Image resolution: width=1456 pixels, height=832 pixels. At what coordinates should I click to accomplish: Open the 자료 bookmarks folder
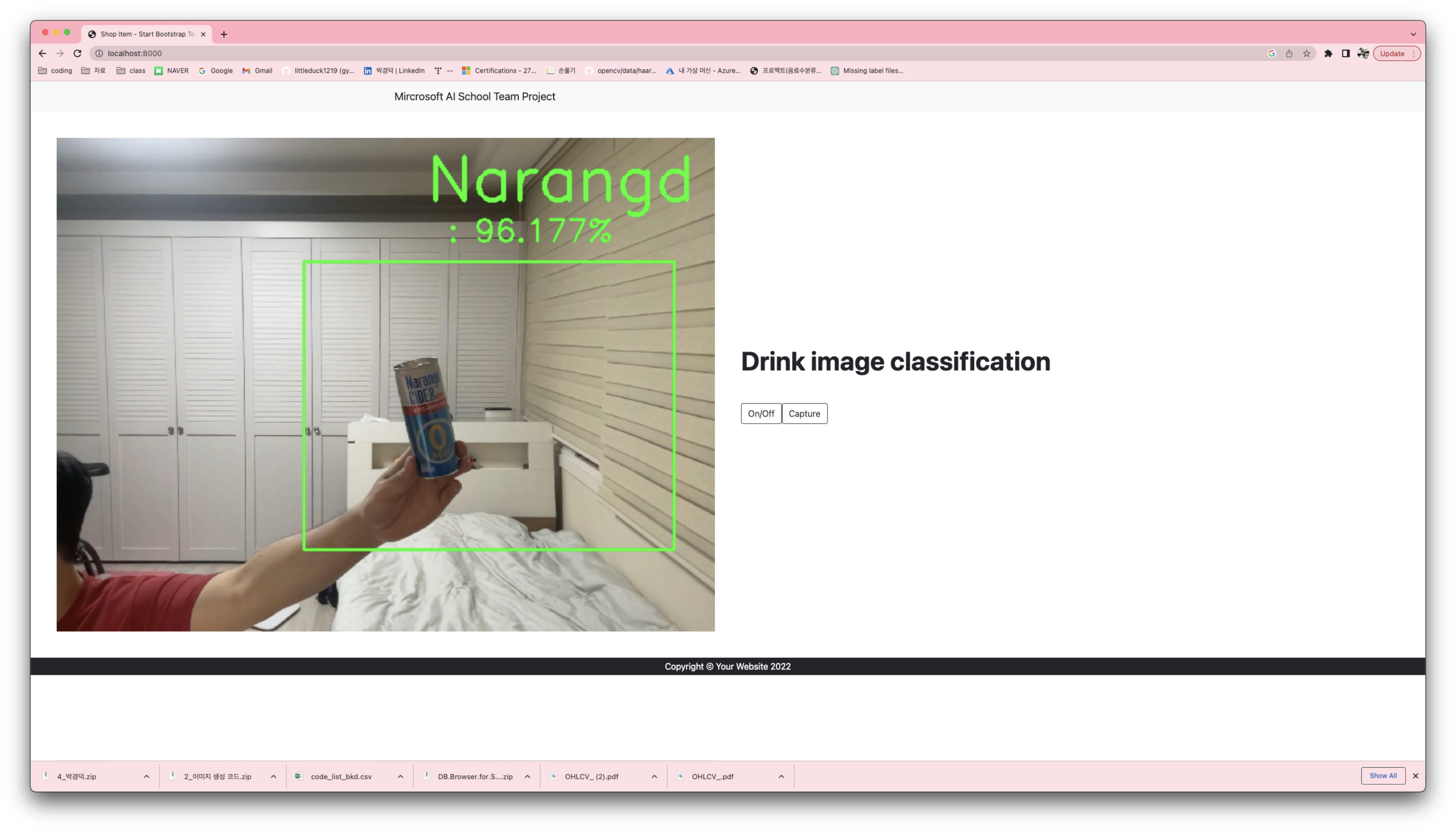pos(94,71)
